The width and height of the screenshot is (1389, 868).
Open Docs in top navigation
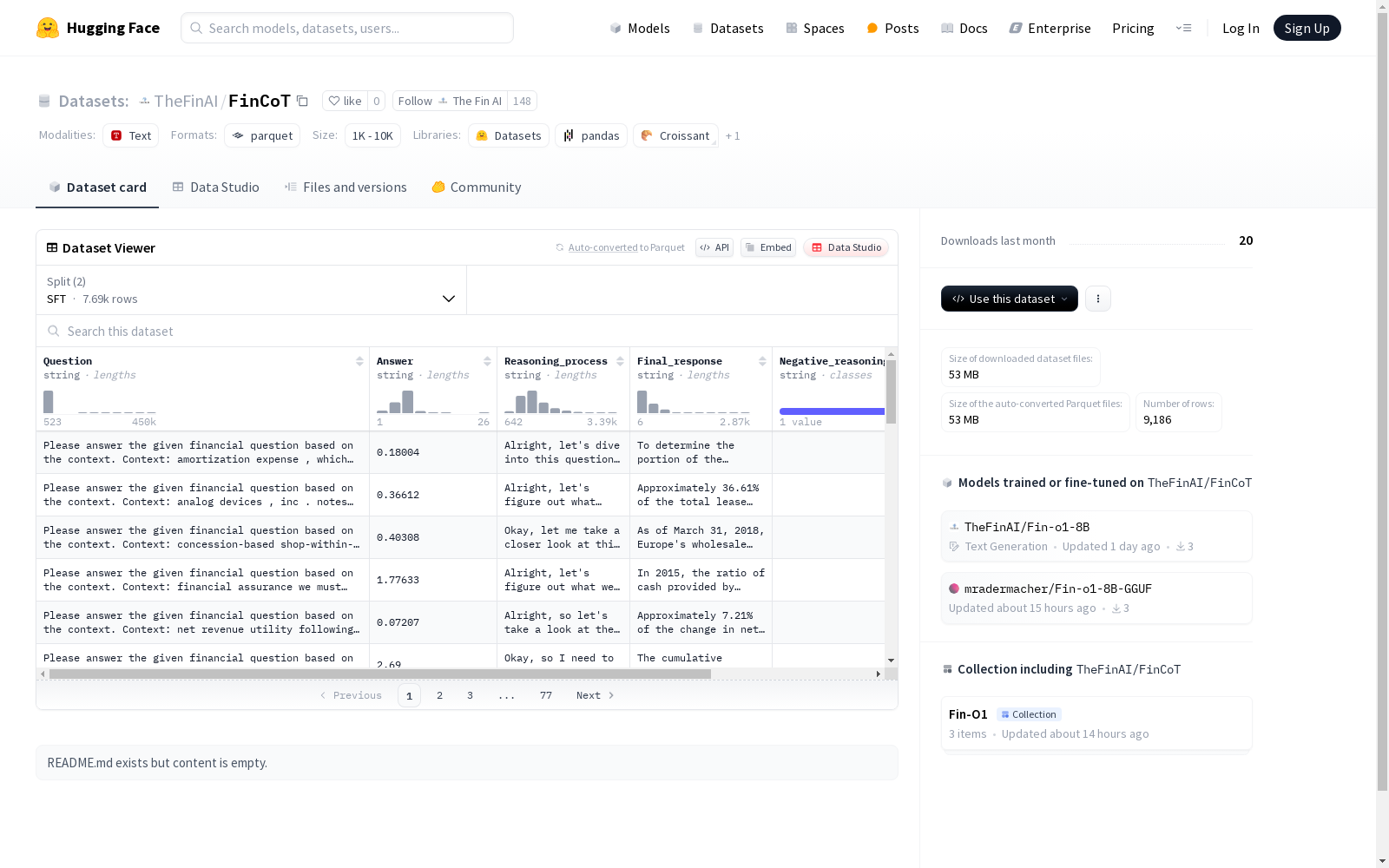pyautogui.click(x=964, y=28)
